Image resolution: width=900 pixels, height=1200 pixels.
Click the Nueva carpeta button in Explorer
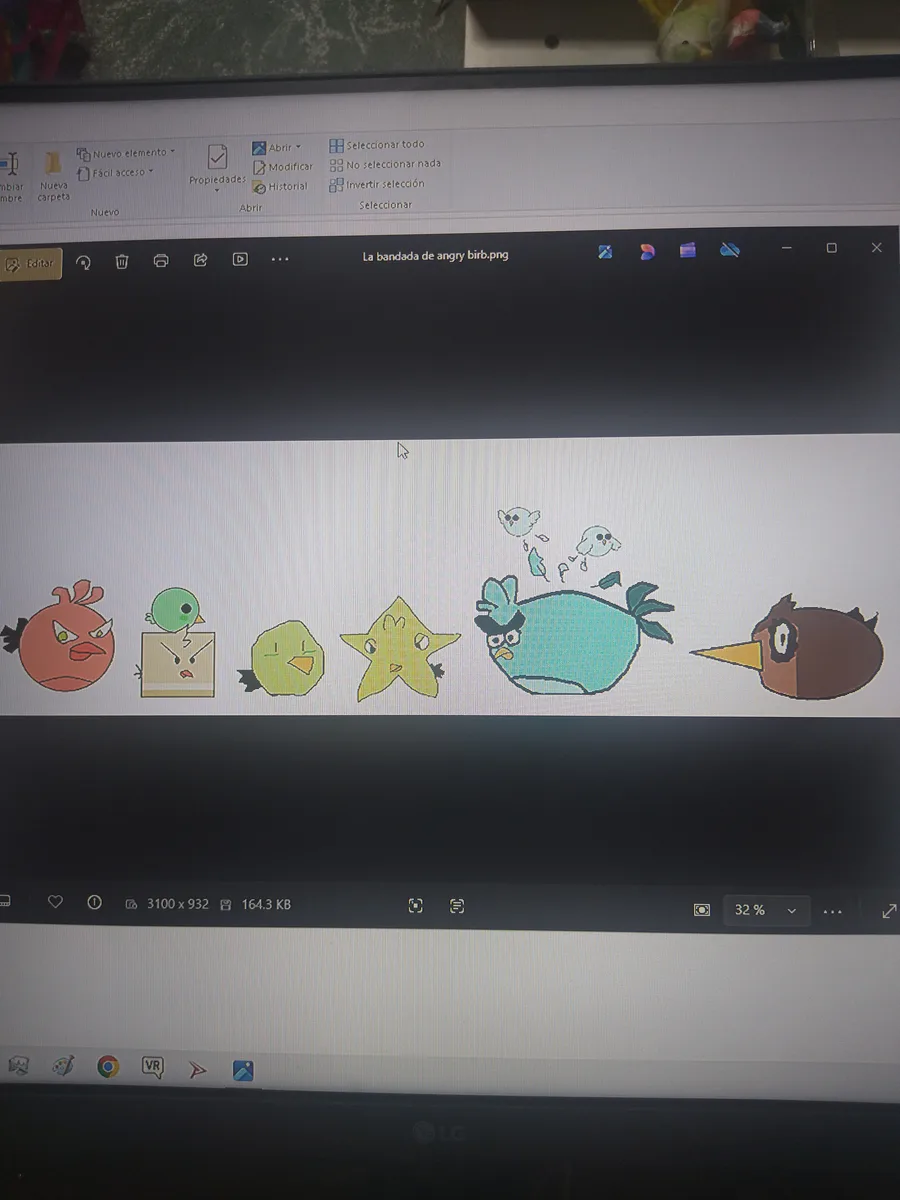click(53, 176)
